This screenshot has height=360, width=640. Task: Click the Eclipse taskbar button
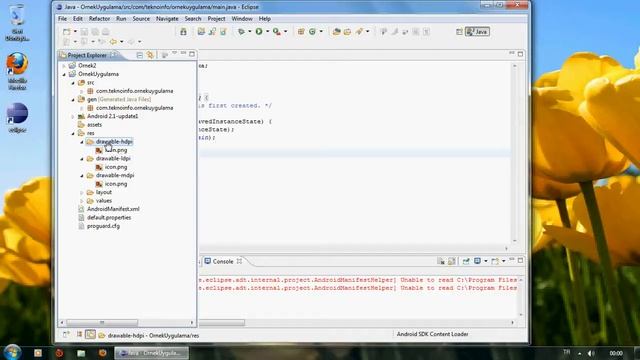click(x=151, y=353)
